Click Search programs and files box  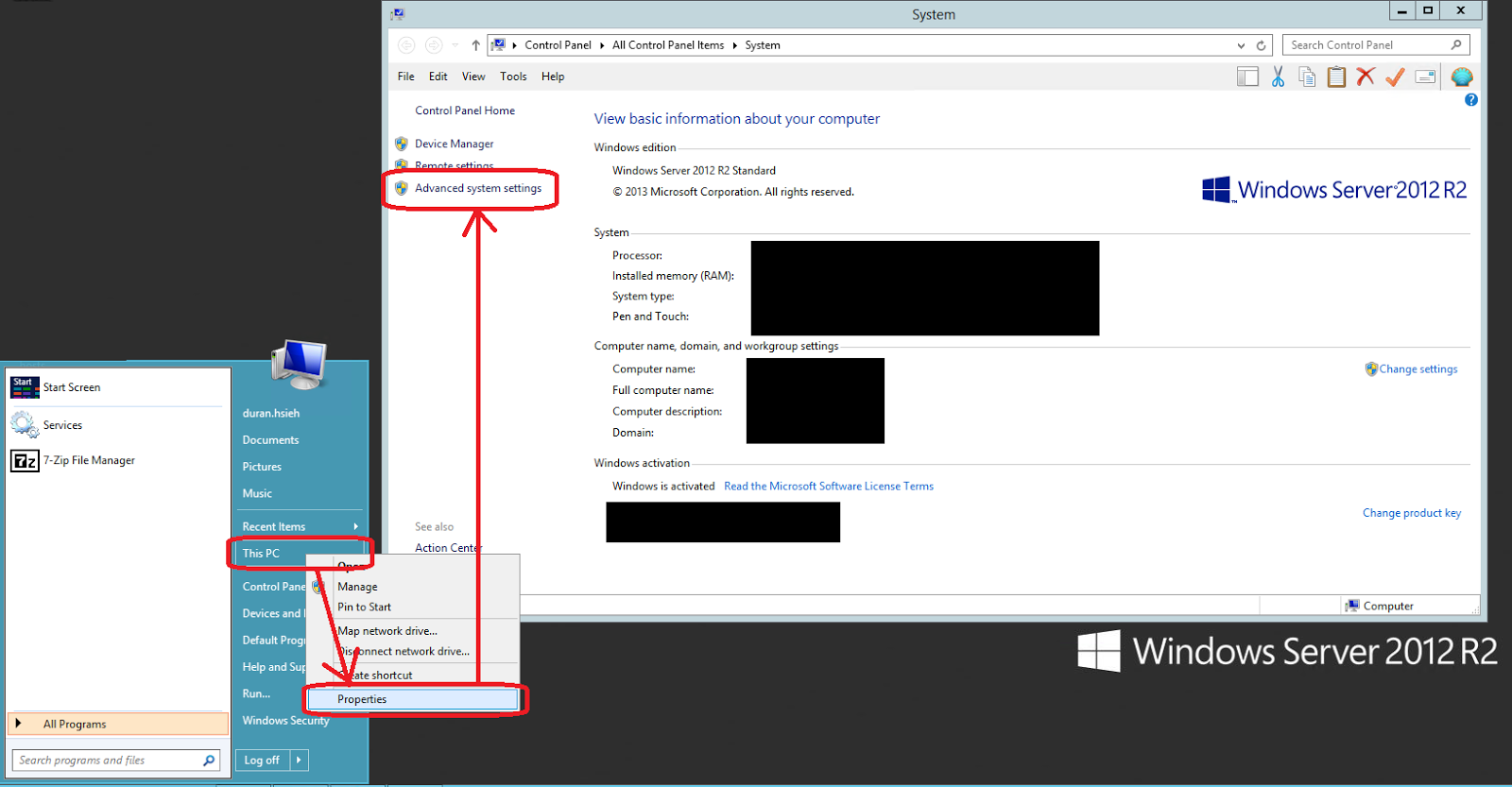click(107, 761)
